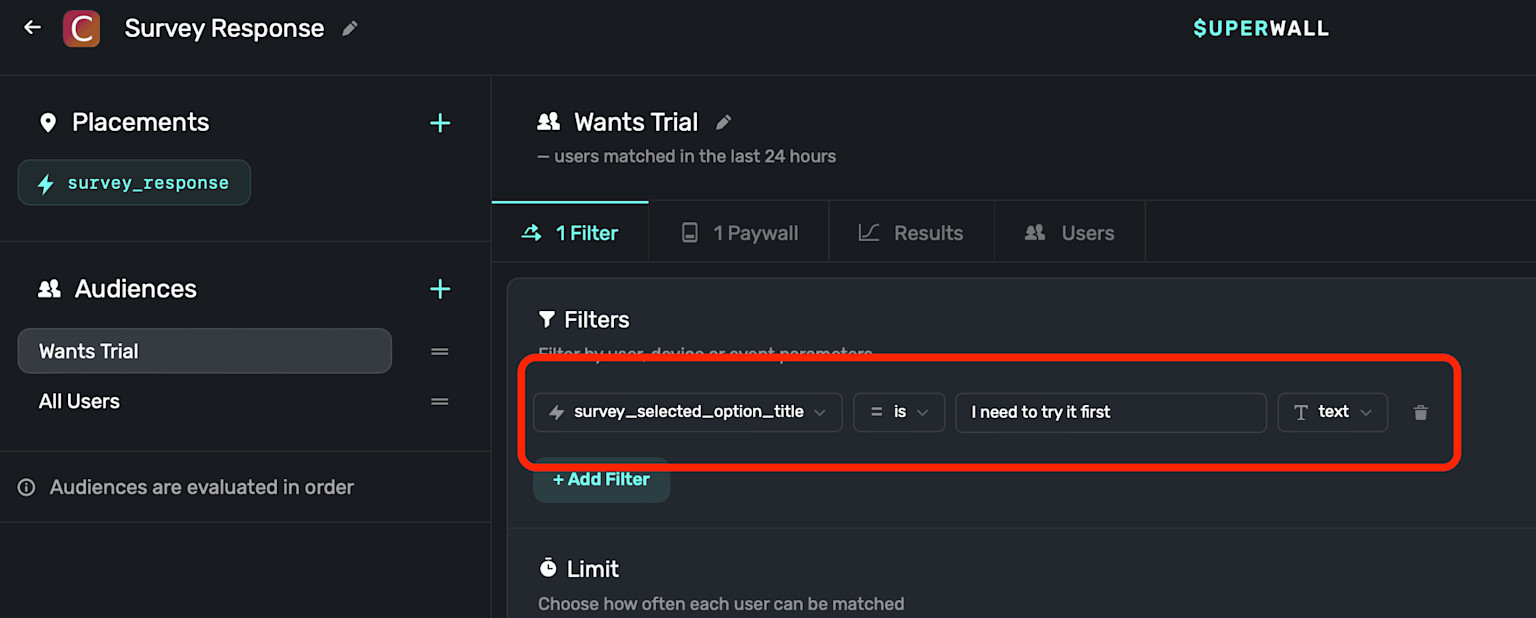Open the text type dropdown
The image size is (1536, 618).
click(x=1332, y=412)
